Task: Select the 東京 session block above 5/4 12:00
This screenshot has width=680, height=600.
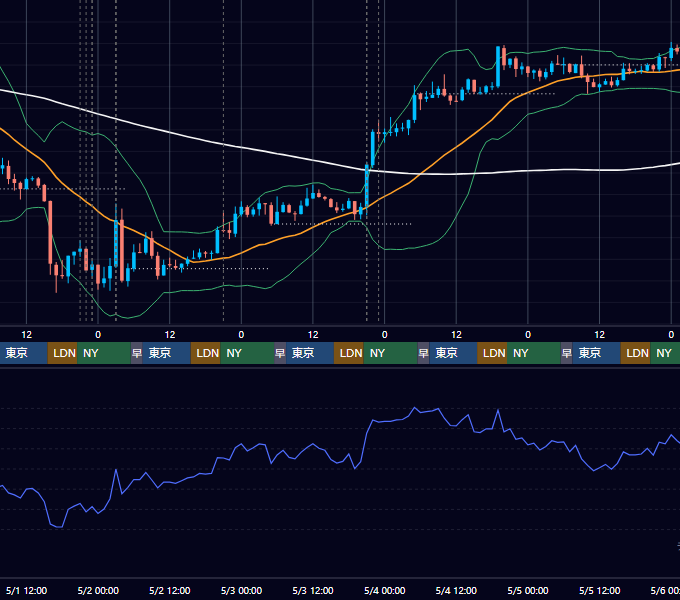Action: coord(453,353)
